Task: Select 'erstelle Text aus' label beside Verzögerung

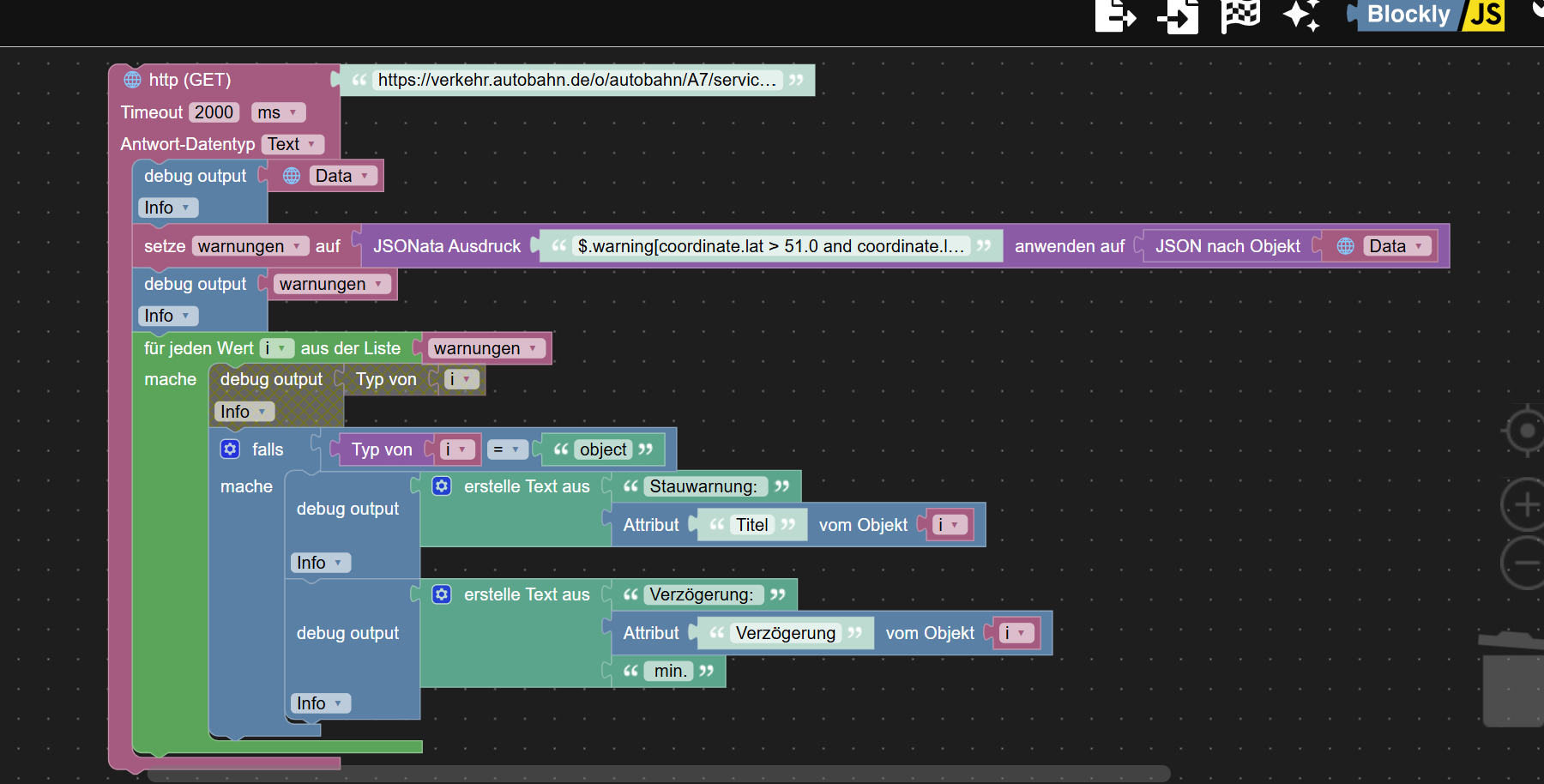Action: point(528,594)
